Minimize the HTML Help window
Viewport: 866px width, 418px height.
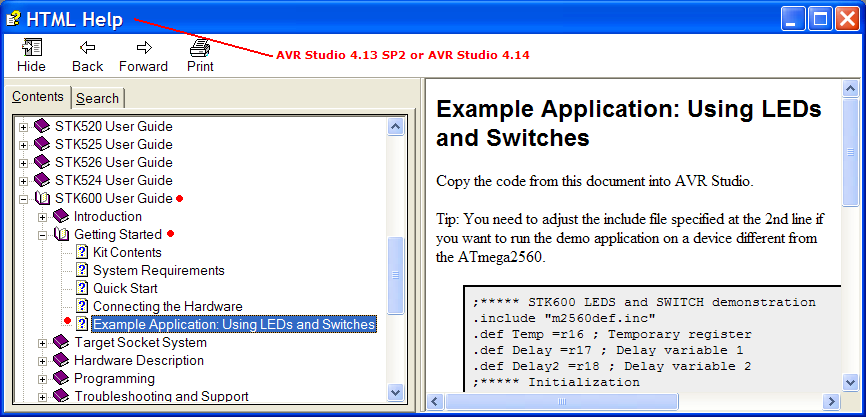793,20
